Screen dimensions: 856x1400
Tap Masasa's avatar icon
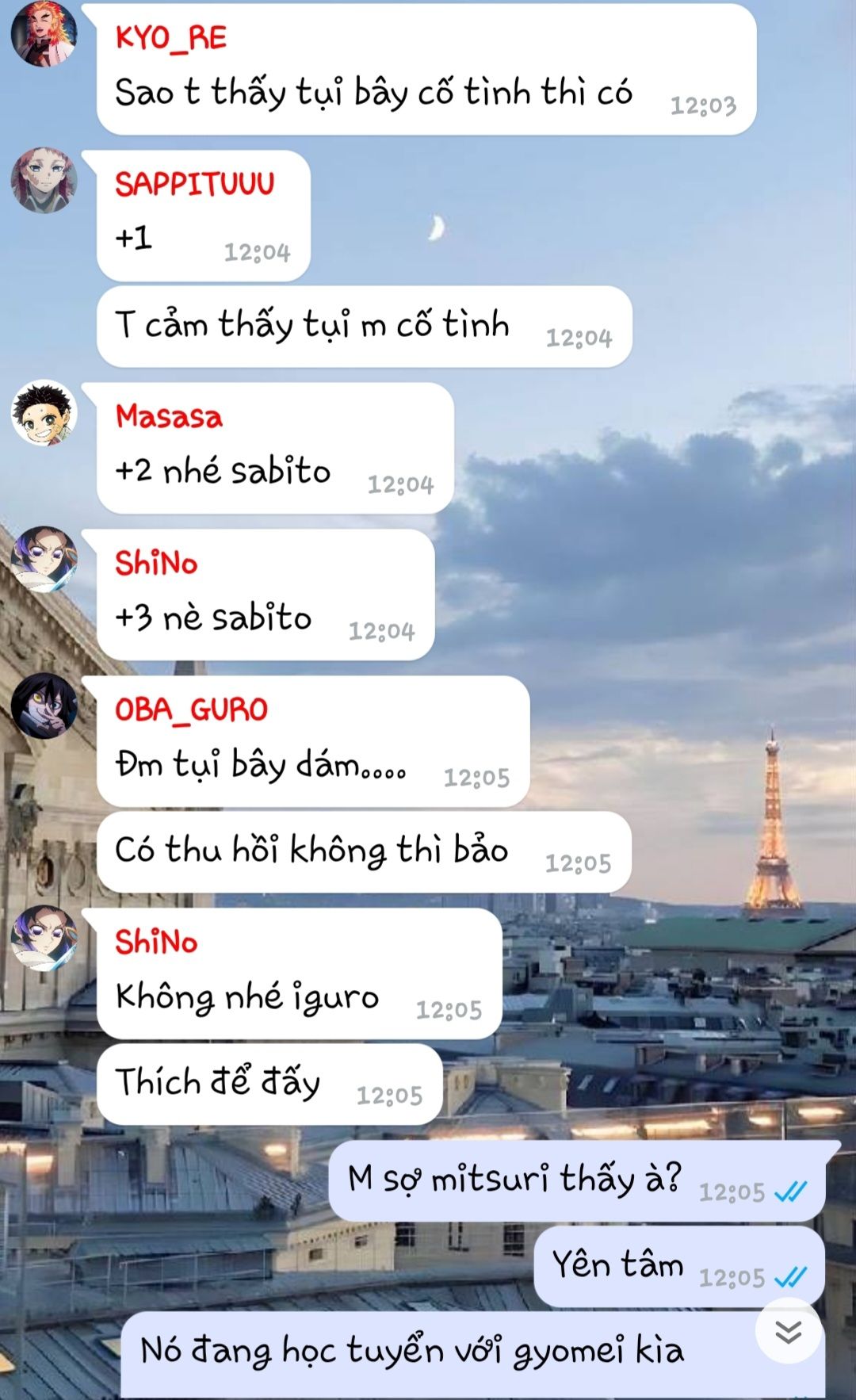[44, 412]
